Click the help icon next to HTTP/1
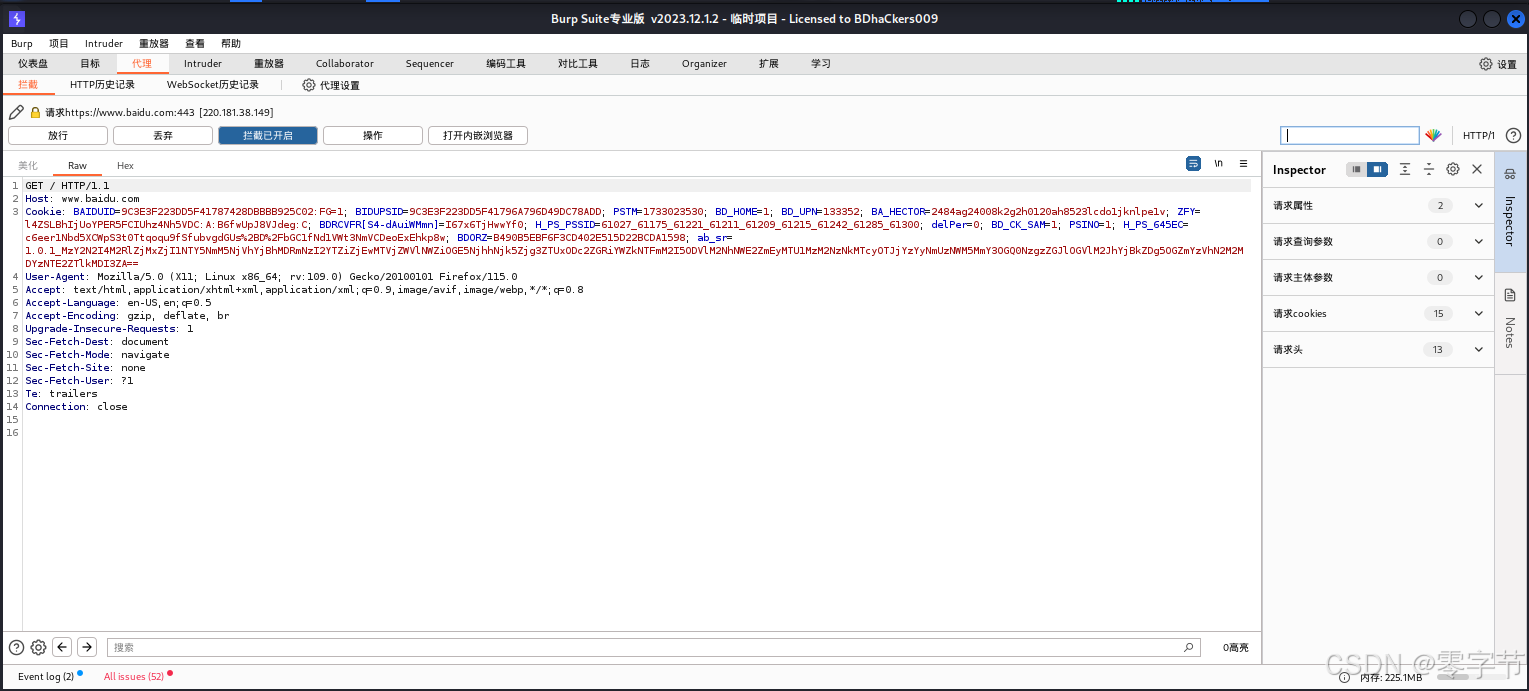The height and width of the screenshot is (691, 1529). click(1513, 135)
